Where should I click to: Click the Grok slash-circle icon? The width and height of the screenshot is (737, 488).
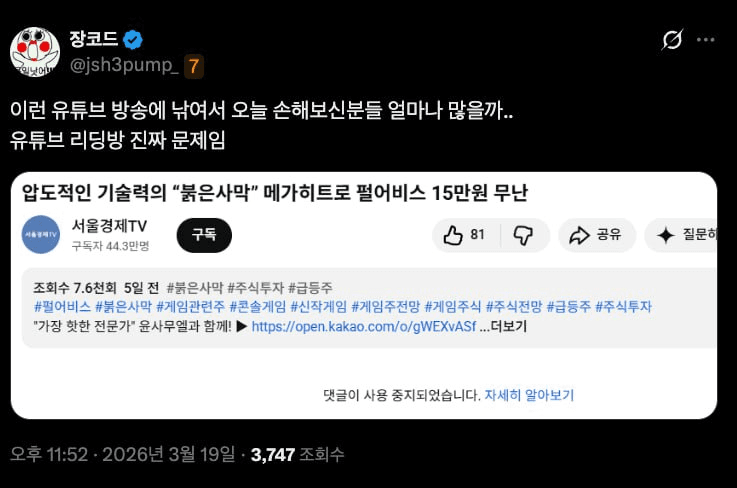coord(672,39)
